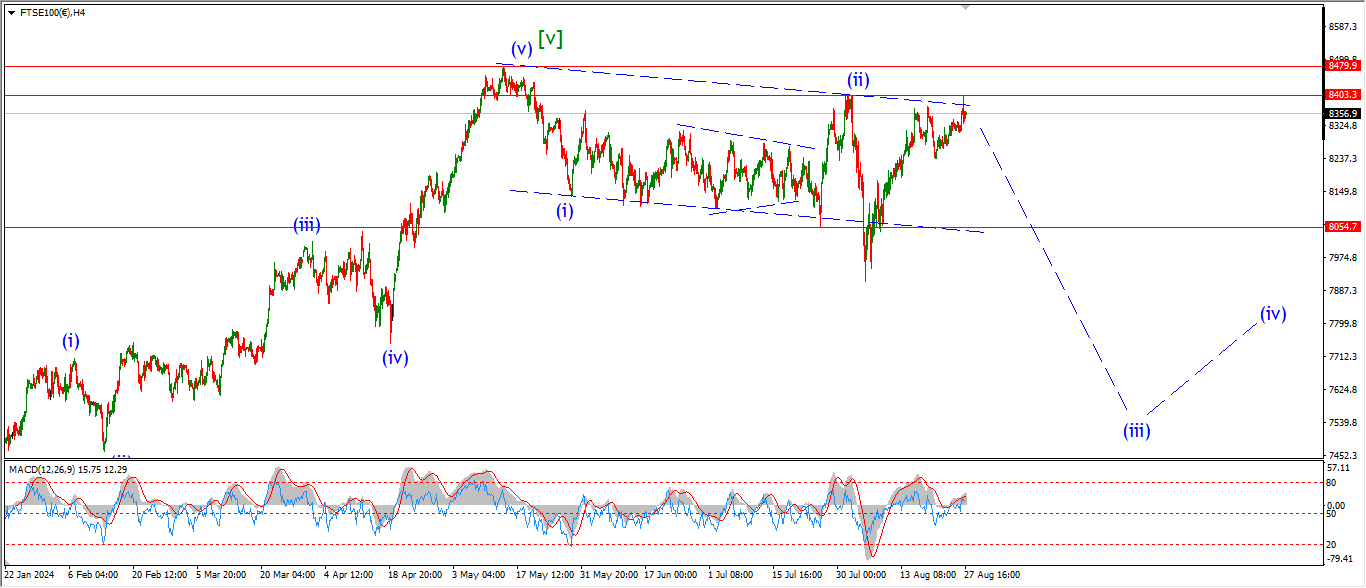The image size is (1366, 588).
Task: Select the projected (iv) label at far right
Action: click(1272, 314)
